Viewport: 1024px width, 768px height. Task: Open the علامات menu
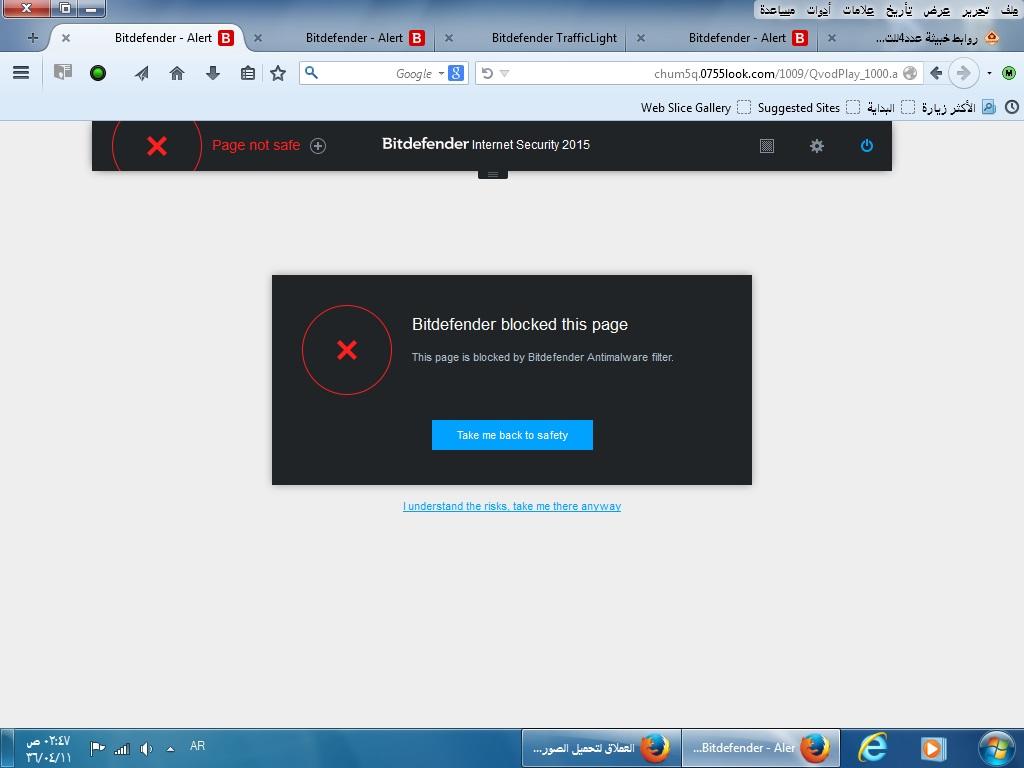point(858,10)
